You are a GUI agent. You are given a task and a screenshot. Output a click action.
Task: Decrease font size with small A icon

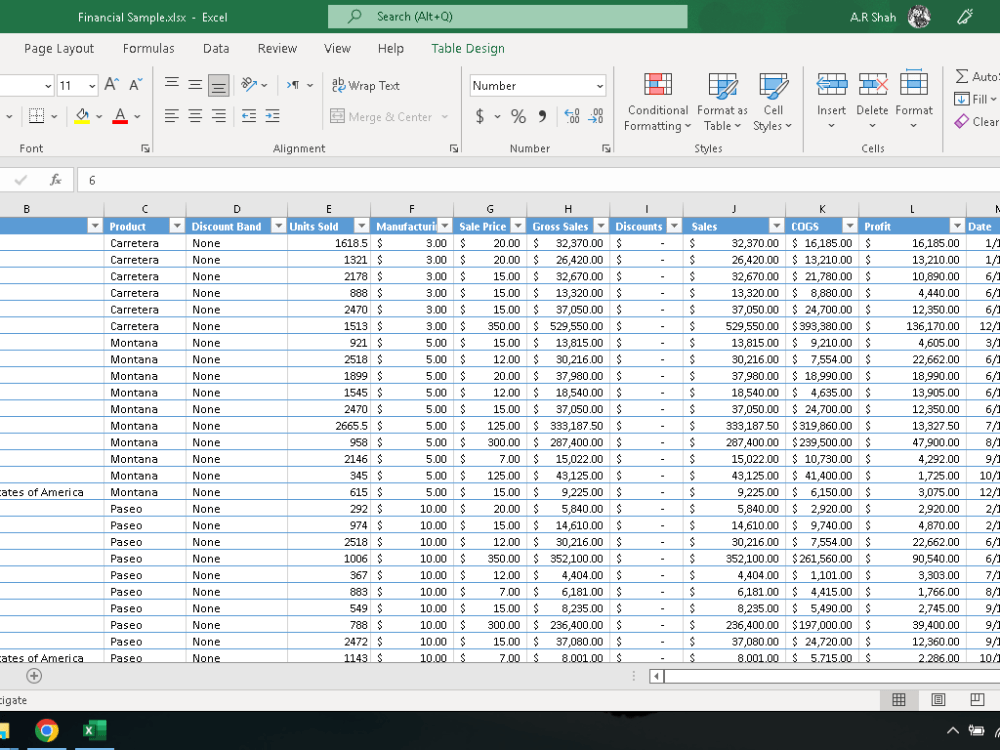click(x=135, y=85)
